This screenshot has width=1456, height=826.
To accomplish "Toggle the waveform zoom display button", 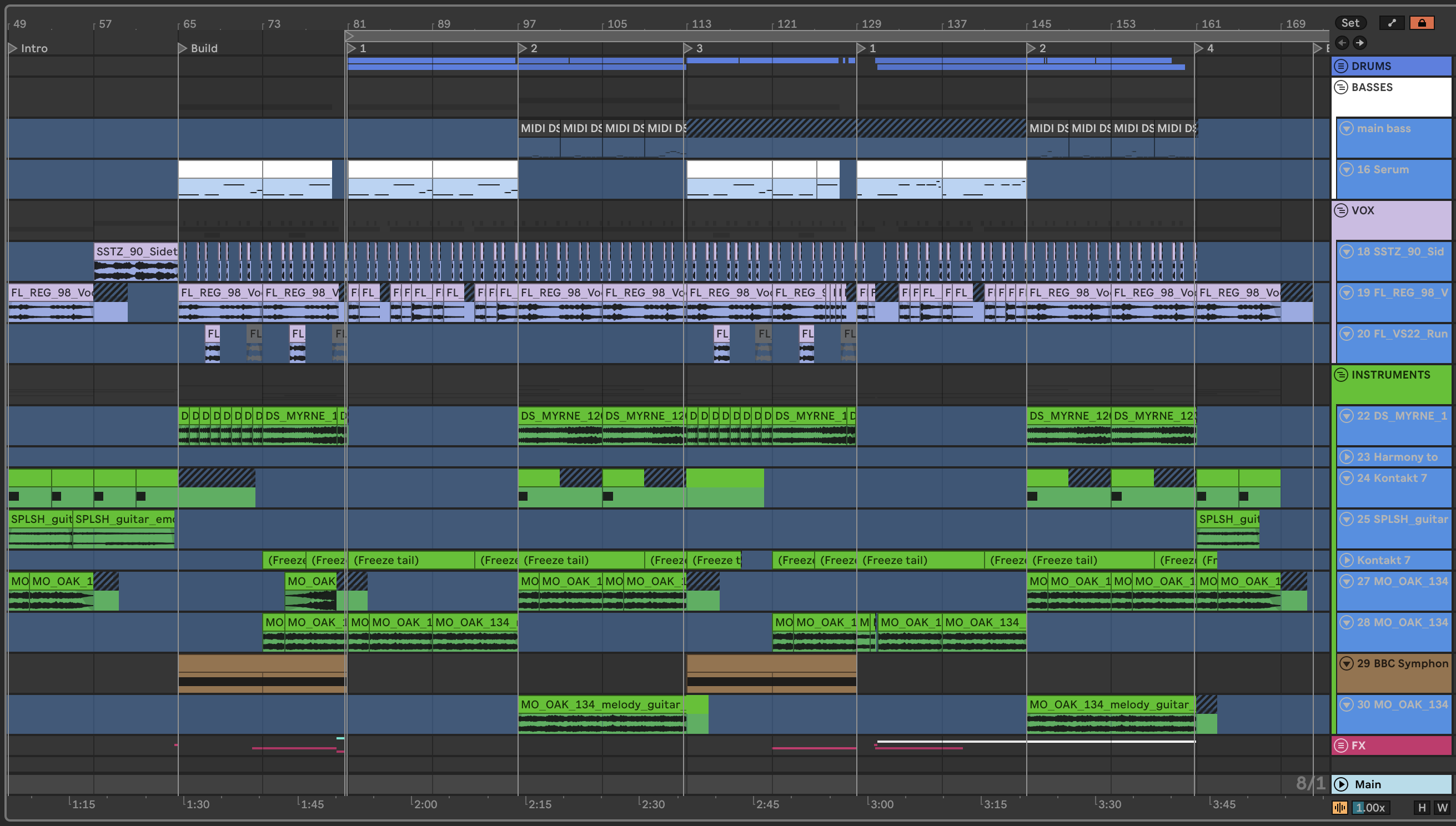I will [1340, 807].
